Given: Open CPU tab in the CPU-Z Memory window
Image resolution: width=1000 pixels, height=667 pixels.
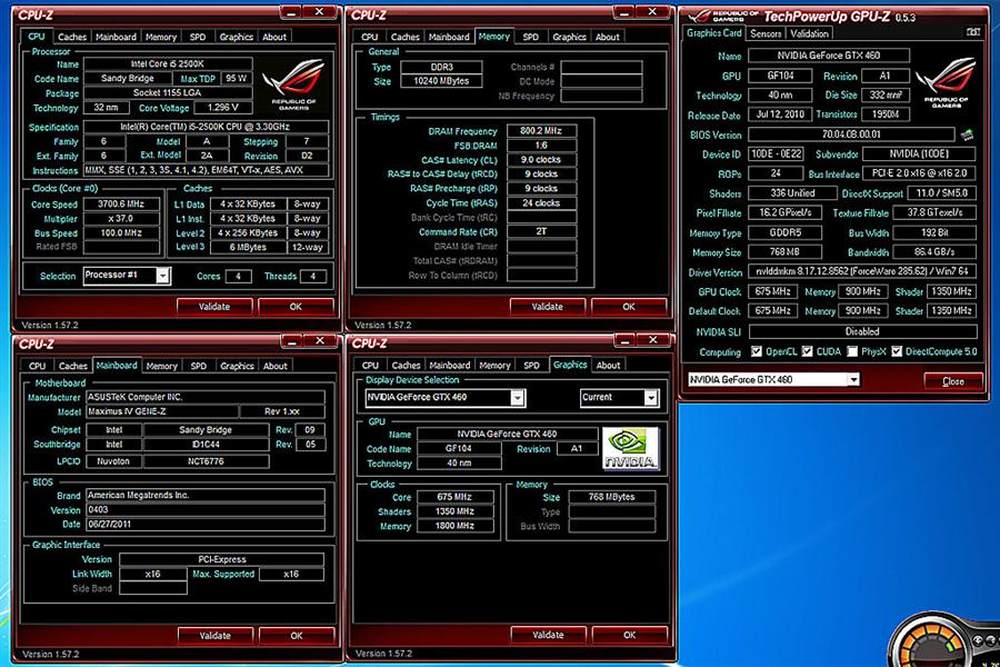Looking at the screenshot, I should click(369, 37).
